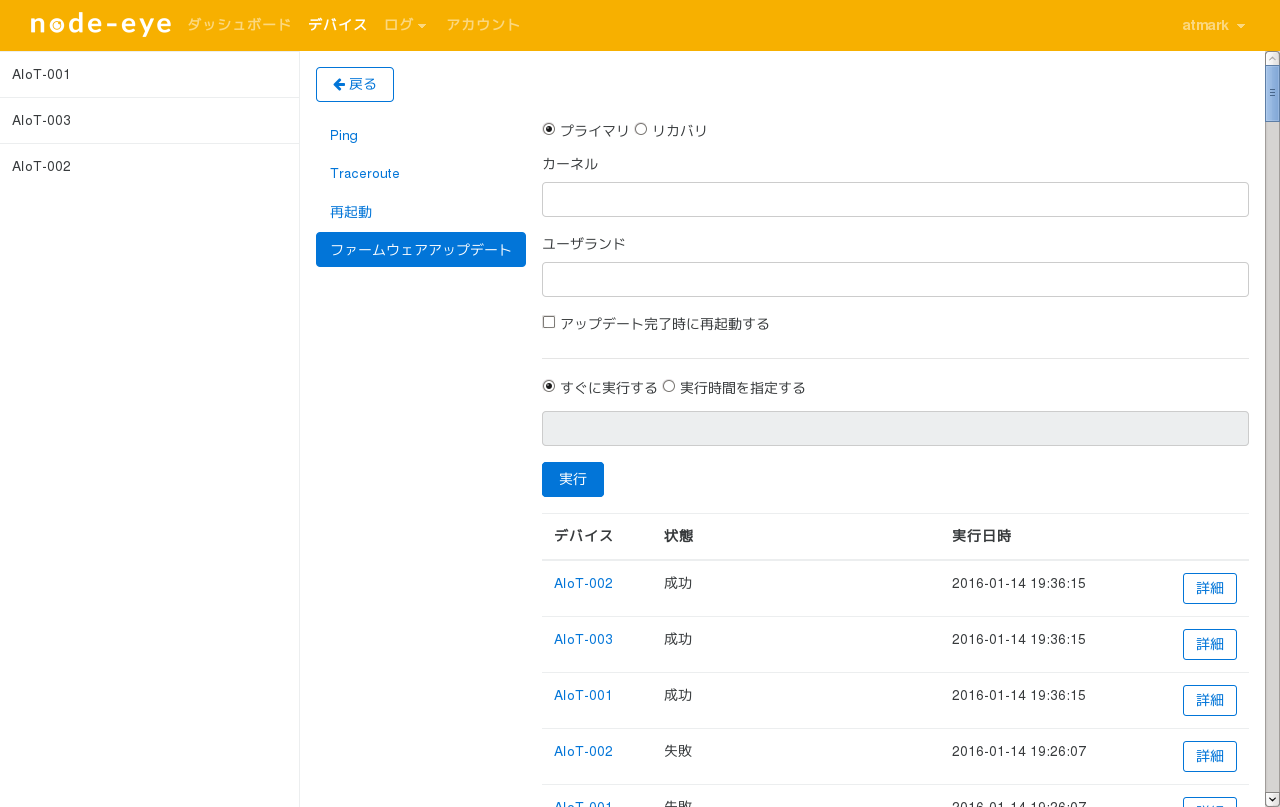The height and width of the screenshot is (807, 1280).
Task: Click 2016-01-14 19:26:07 in AIoT-002 row
Action: [1019, 751]
